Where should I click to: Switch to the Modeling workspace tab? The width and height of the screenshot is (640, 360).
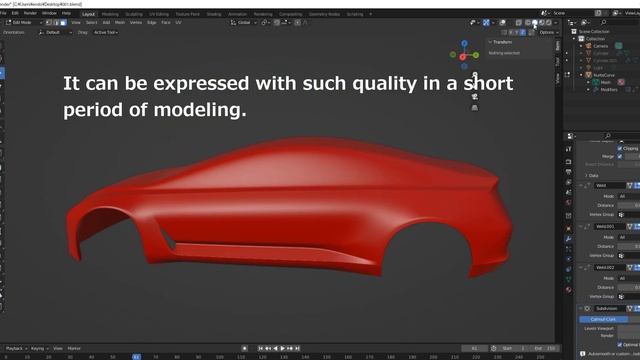(110, 14)
